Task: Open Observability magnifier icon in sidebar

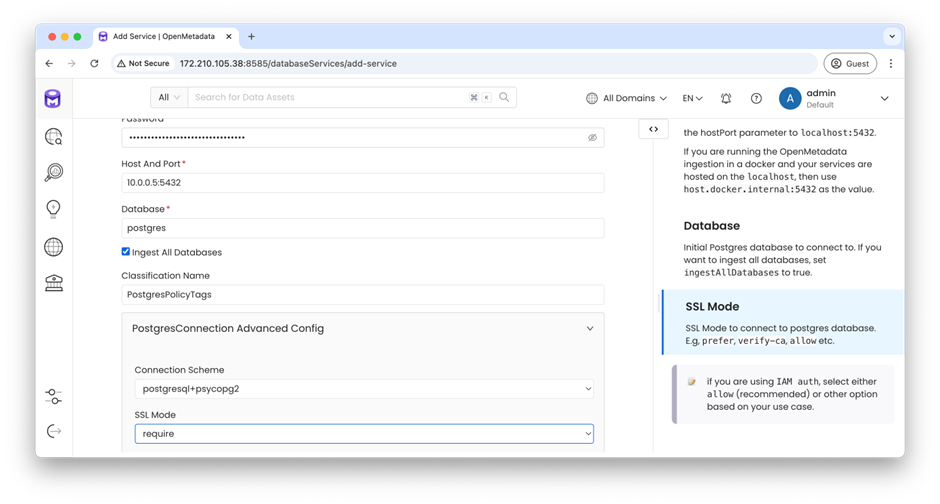Action: click(x=54, y=172)
